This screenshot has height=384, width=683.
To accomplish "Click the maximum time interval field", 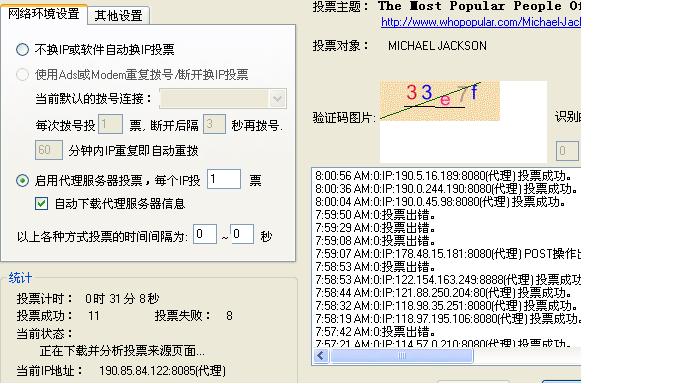I will (242, 234).
